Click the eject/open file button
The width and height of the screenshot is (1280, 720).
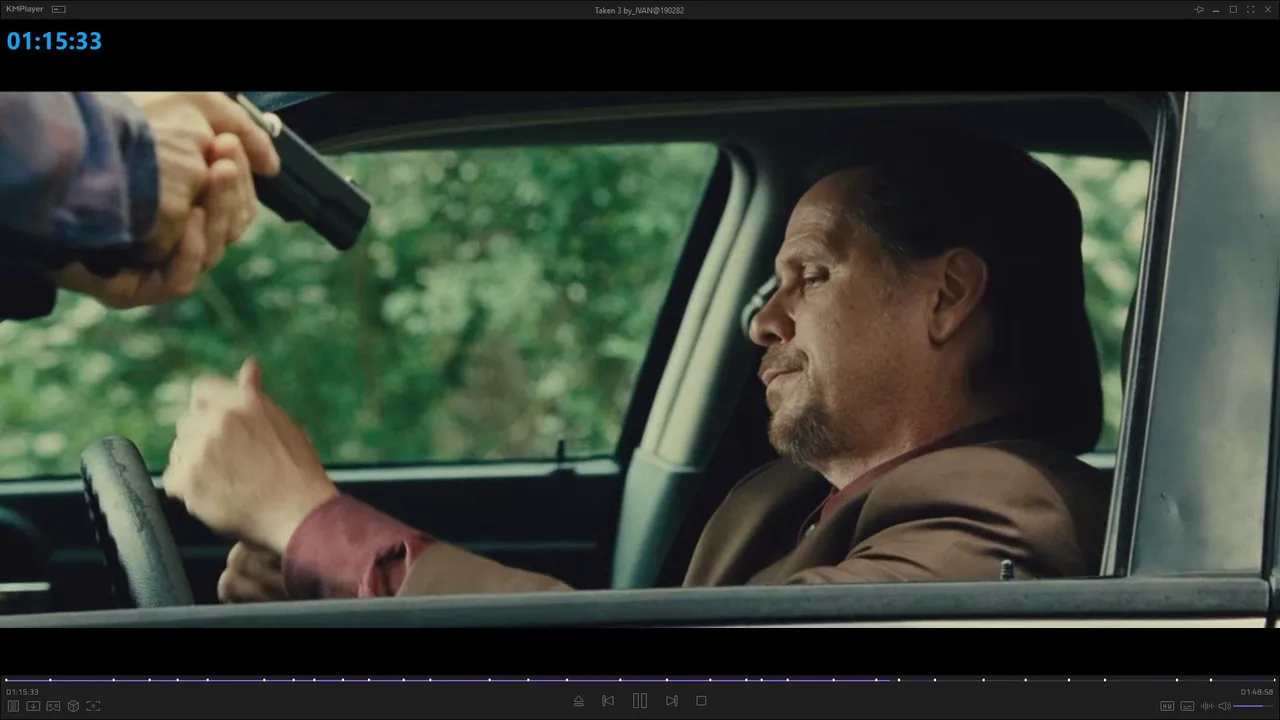coord(578,701)
